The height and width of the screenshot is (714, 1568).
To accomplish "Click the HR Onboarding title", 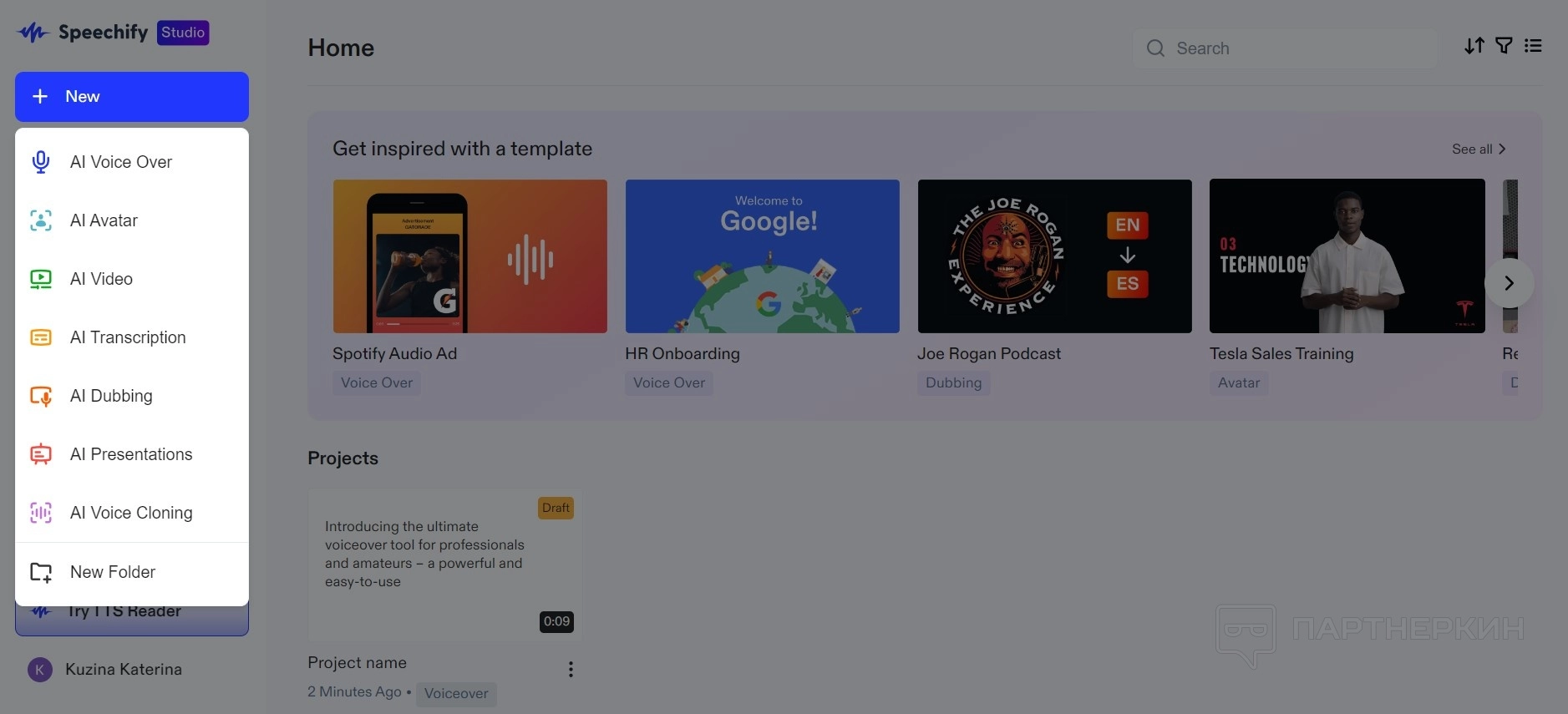I will pos(683,353).
